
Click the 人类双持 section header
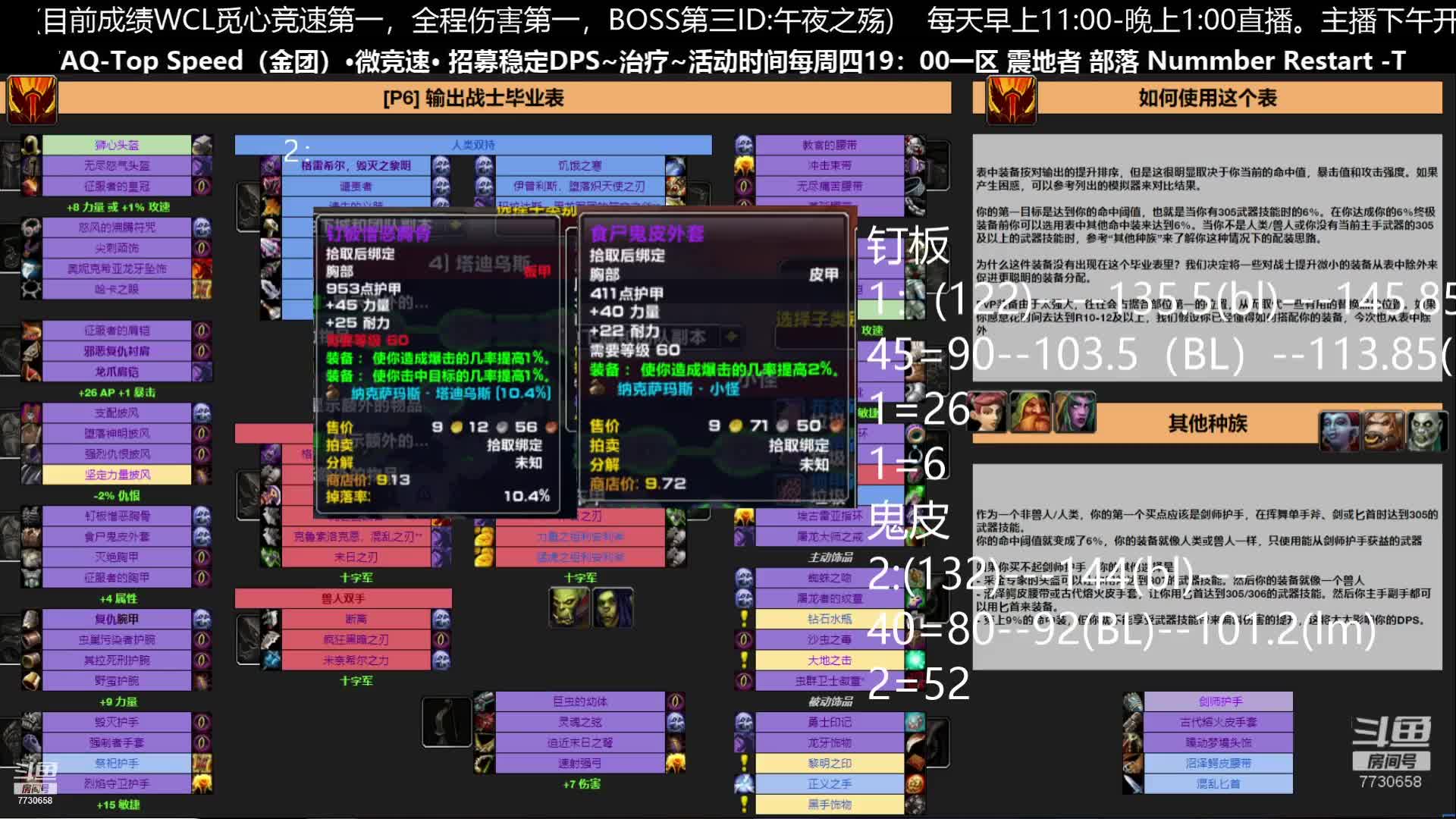473,145
